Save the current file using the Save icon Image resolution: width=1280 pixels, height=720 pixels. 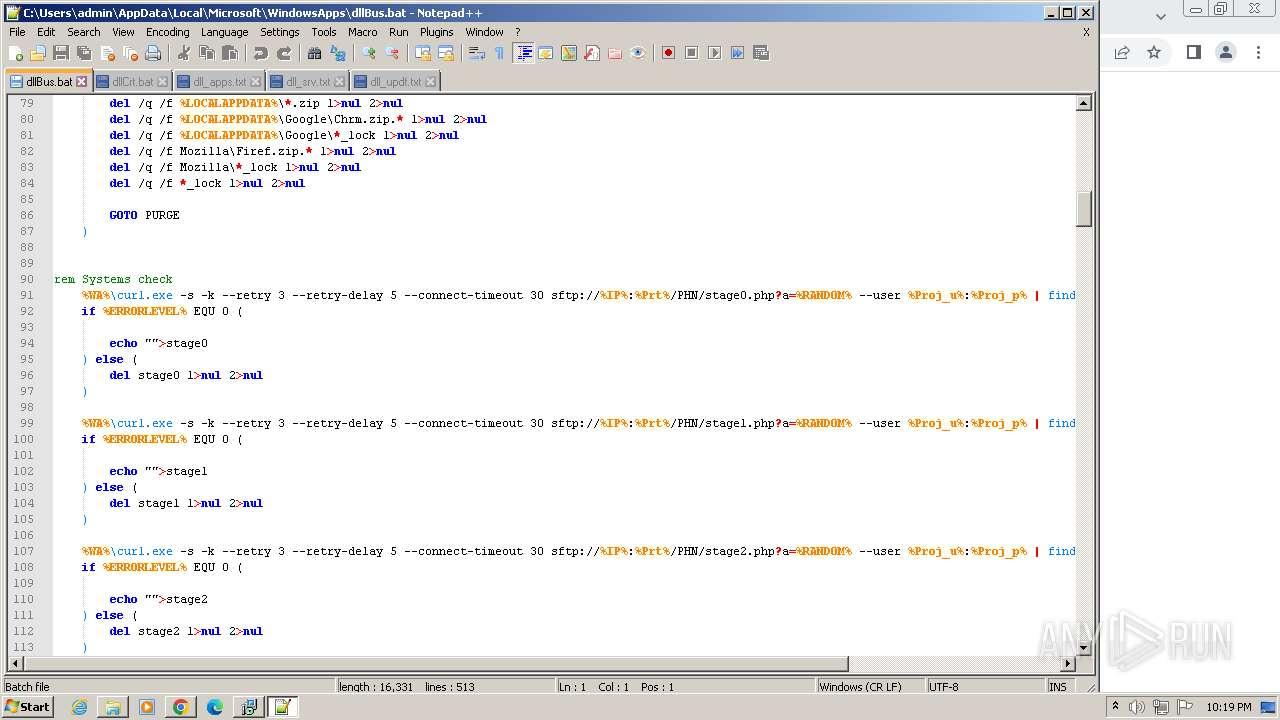61,53
